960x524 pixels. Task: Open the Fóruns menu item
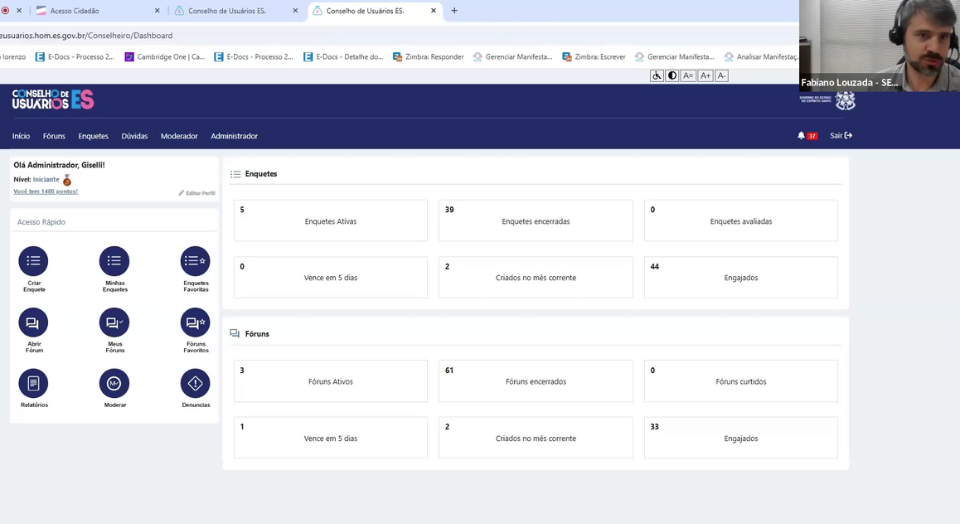[x=54, y=136]
